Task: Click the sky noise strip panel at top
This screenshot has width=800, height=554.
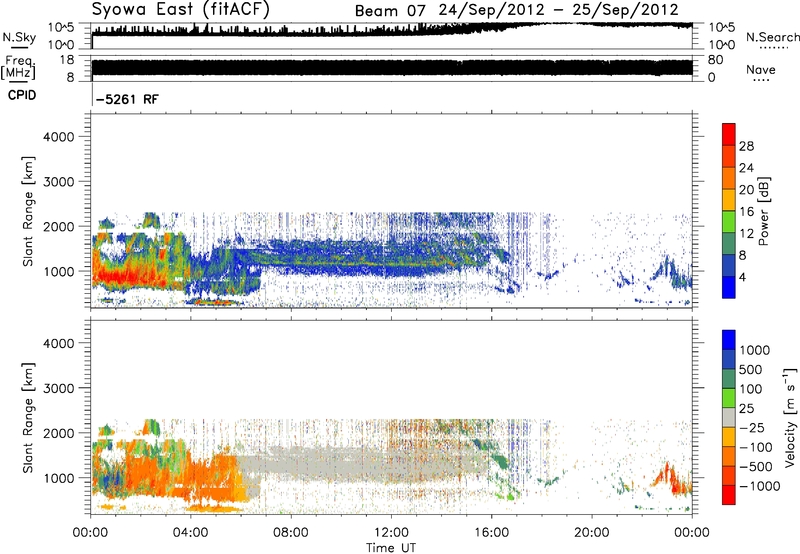Action: 392,36
